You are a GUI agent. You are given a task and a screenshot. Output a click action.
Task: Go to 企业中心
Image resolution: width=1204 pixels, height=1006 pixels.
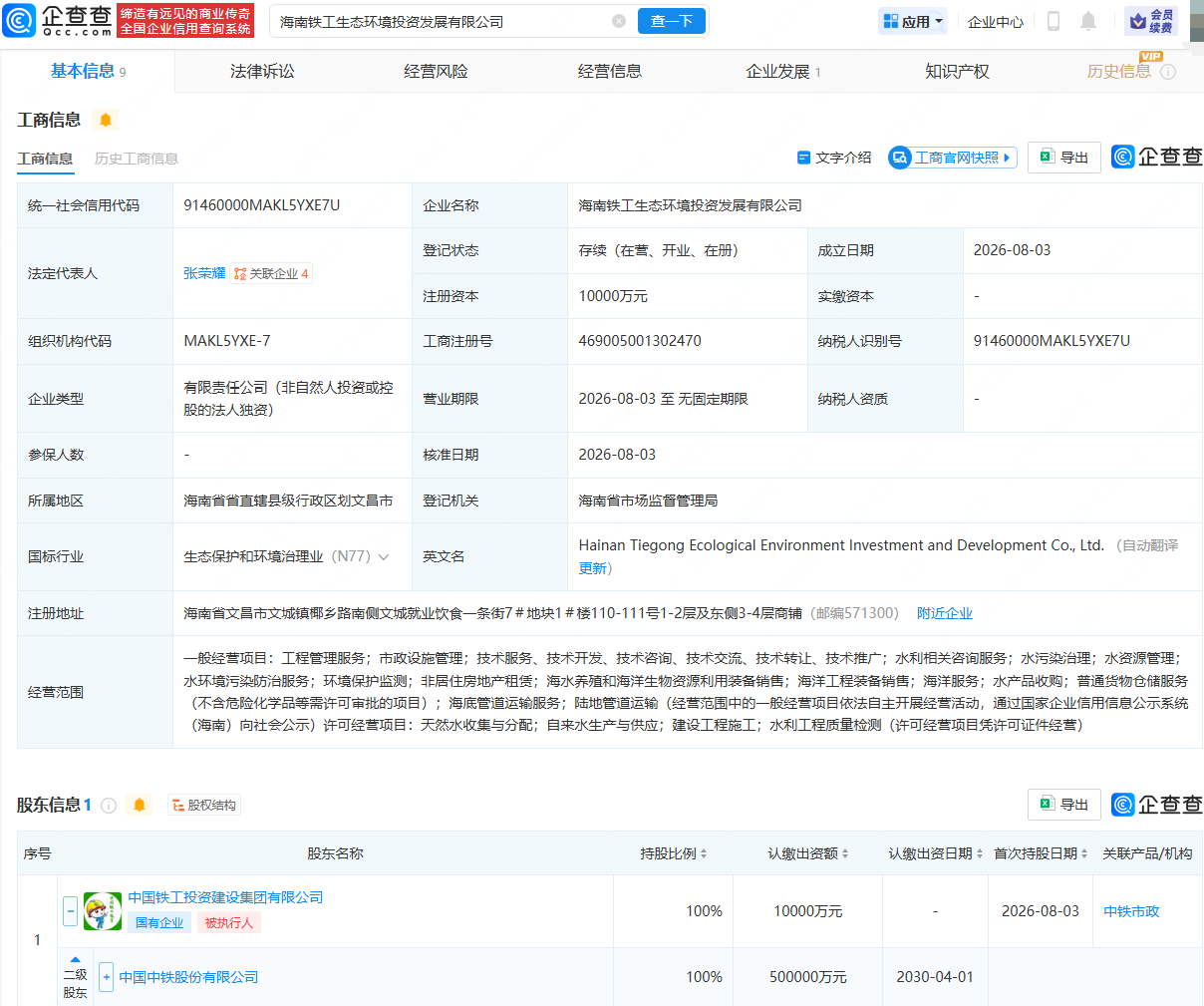(x=996, y=22)
